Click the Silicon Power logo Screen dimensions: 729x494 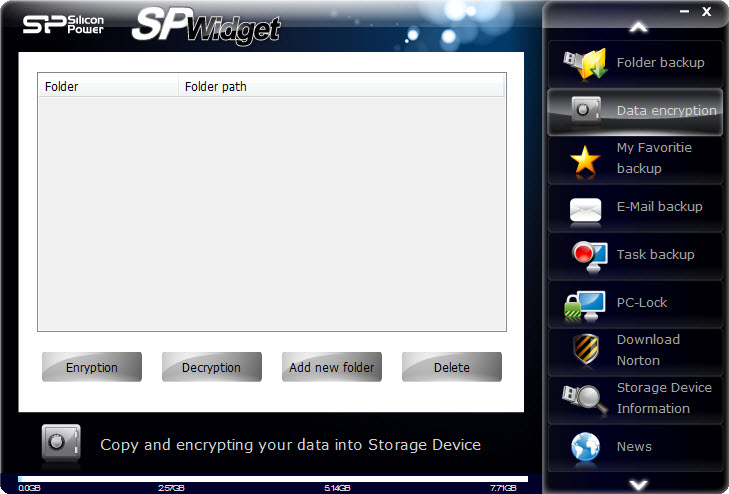pyautogui.click(x=63, y=24)
